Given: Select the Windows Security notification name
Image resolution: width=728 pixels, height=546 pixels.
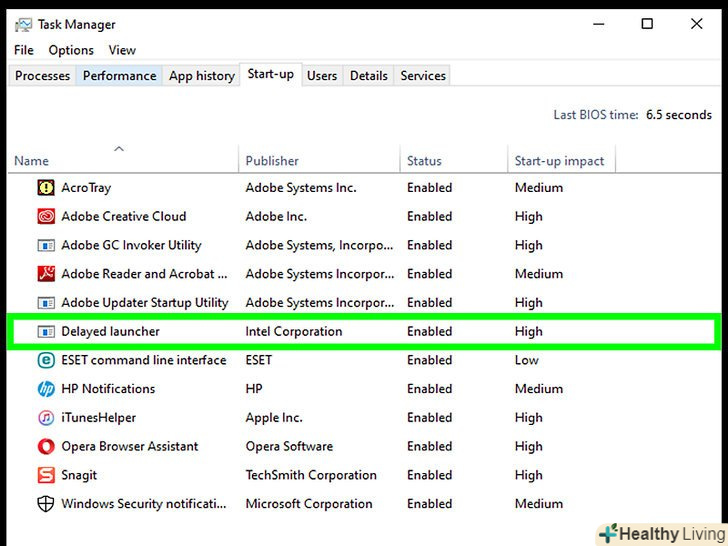Looking at the screenshot, I should [x=144, y=504].
